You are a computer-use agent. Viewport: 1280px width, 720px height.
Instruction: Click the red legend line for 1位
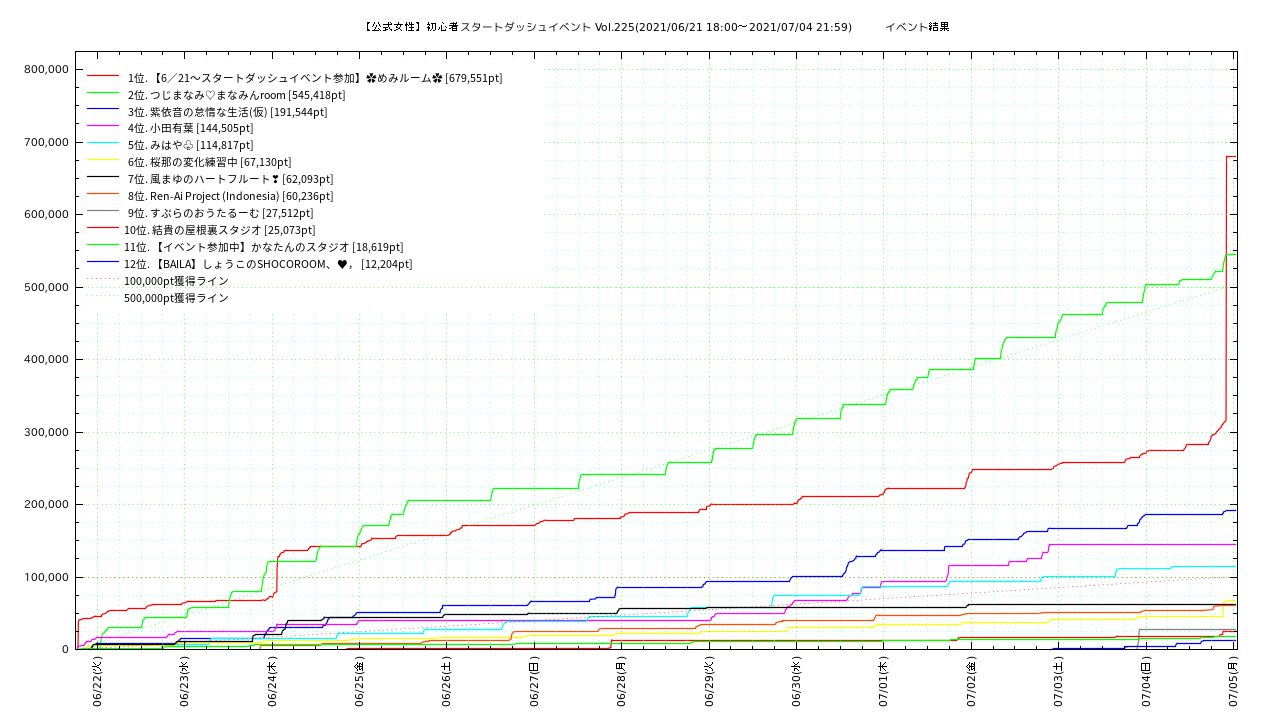click(103, 77)
